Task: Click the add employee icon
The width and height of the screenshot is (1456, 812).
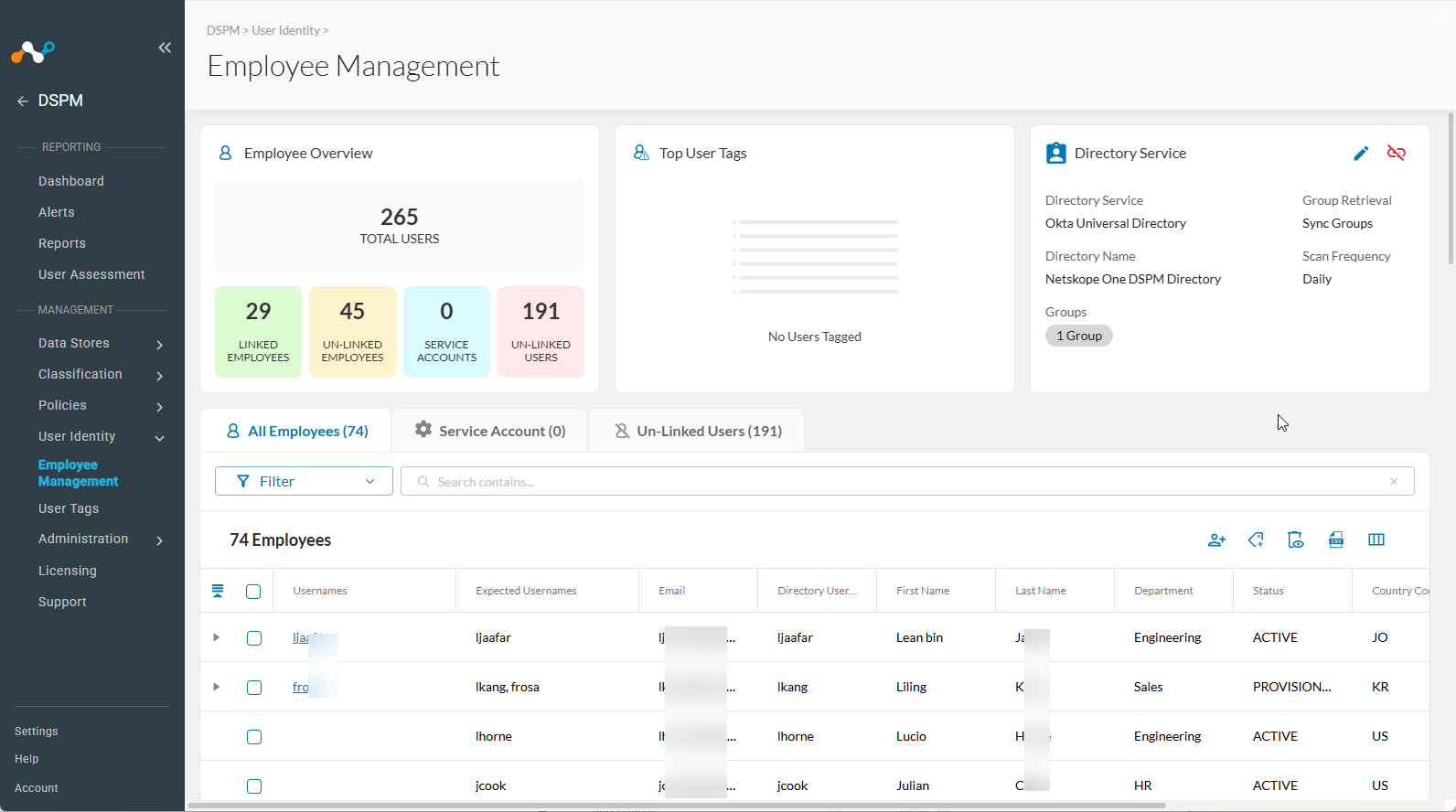Action: tap(1216, 540)
